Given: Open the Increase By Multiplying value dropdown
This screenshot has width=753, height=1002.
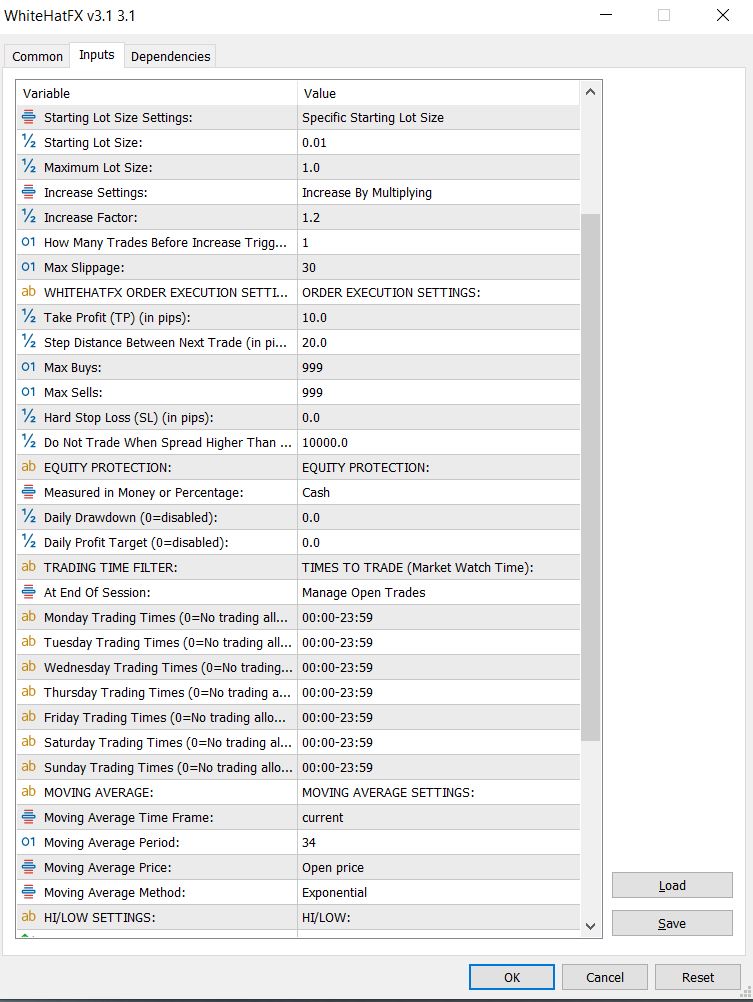Looking at the screenshot, I should point(439,192).
